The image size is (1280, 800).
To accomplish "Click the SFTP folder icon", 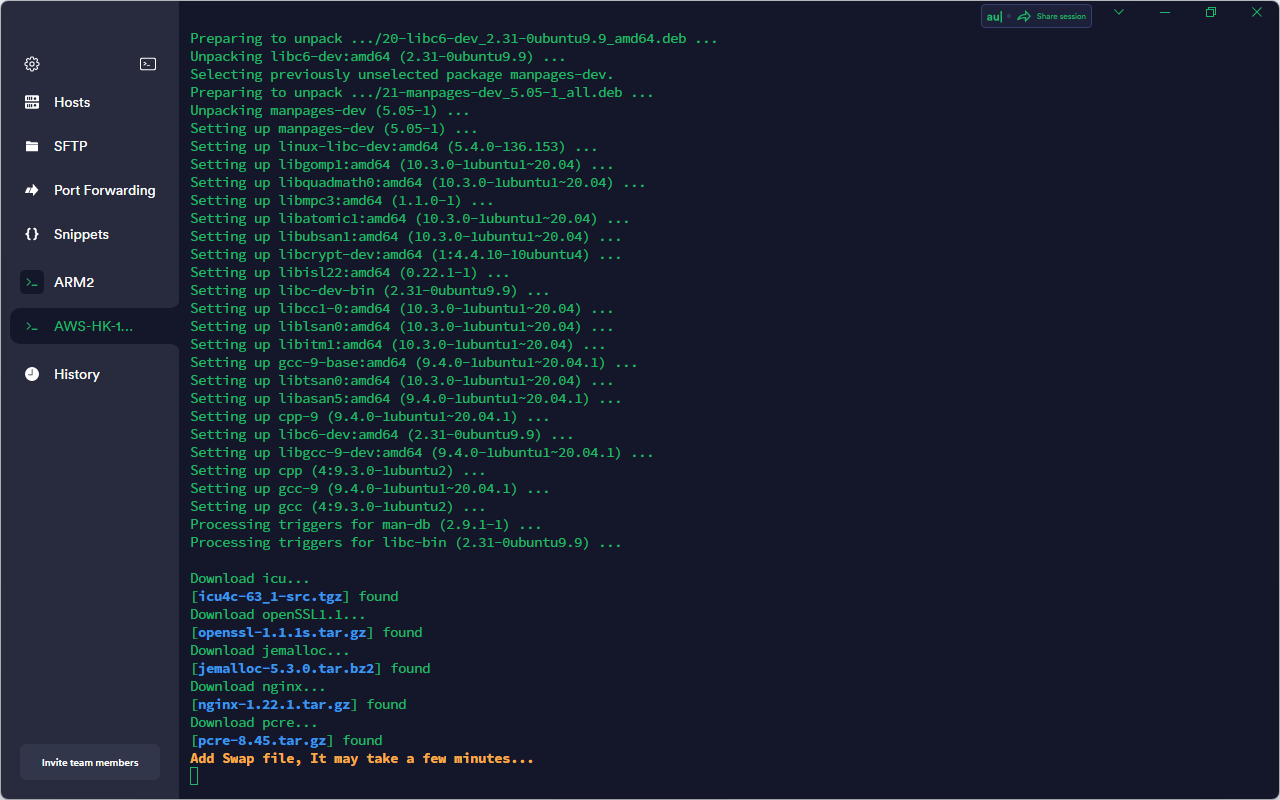I will tap(32, 146).
